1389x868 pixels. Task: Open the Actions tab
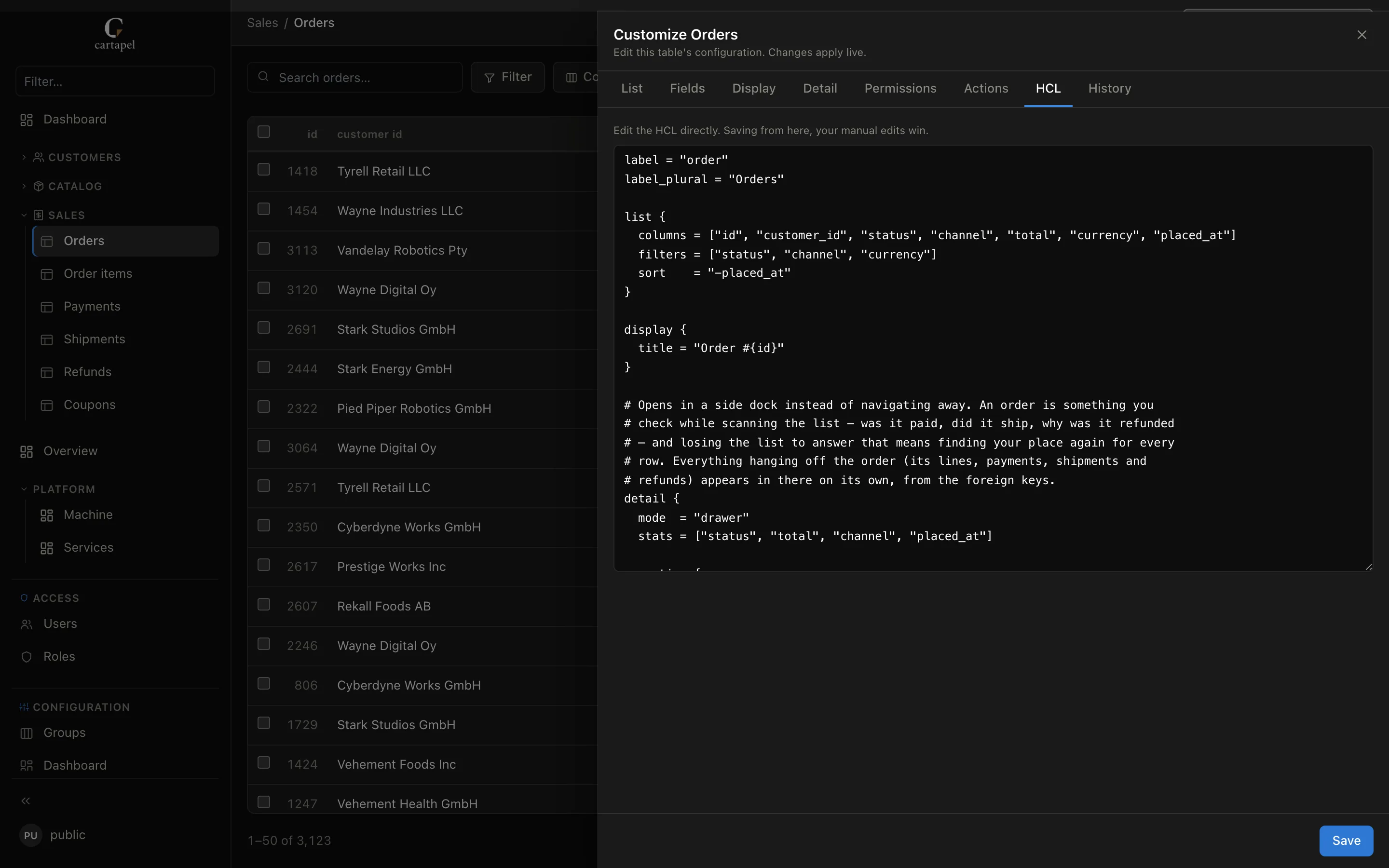[x=985, y=88]
